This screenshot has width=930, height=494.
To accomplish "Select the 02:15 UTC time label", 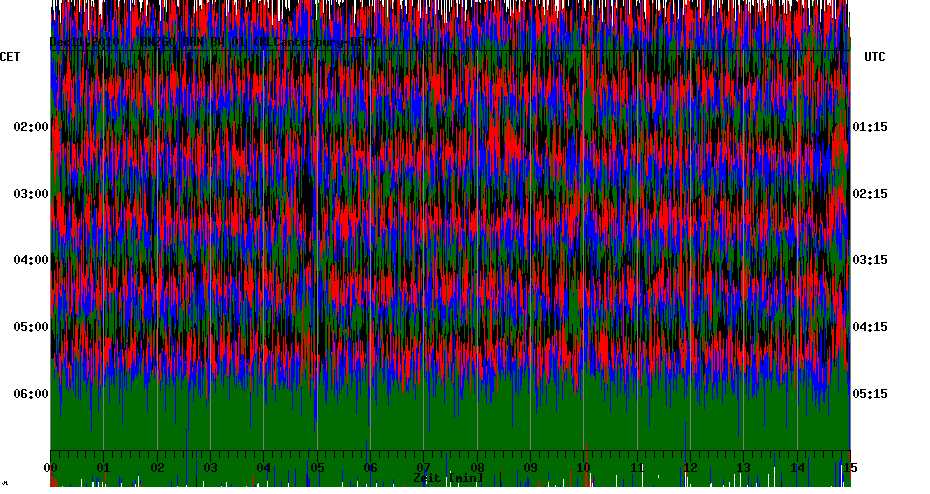I will pos(870,193).
